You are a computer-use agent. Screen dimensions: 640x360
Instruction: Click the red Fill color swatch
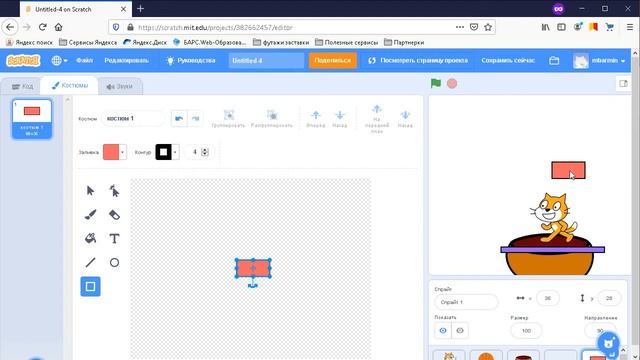coord(111,152)
